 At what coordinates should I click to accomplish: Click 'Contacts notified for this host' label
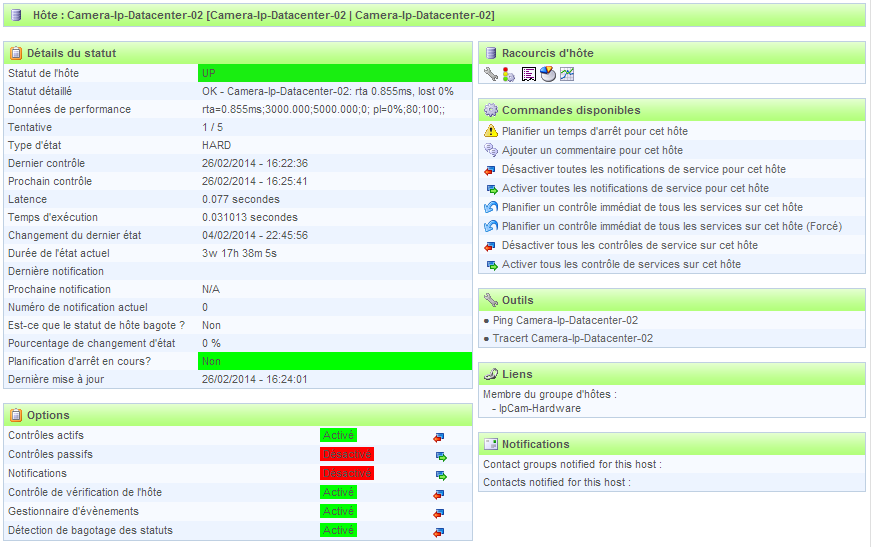[557, 483]
